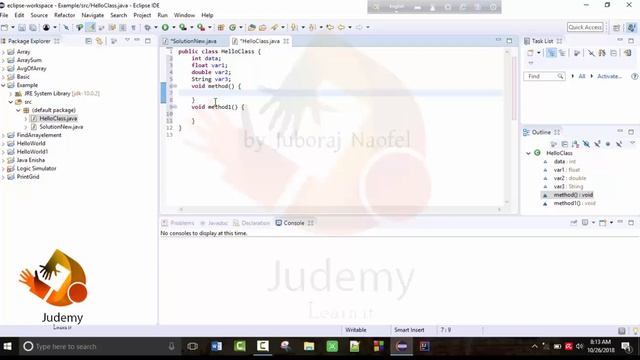Click the Search flashlight toolbar icon
The image size is (640, 360).
[275, 27]
